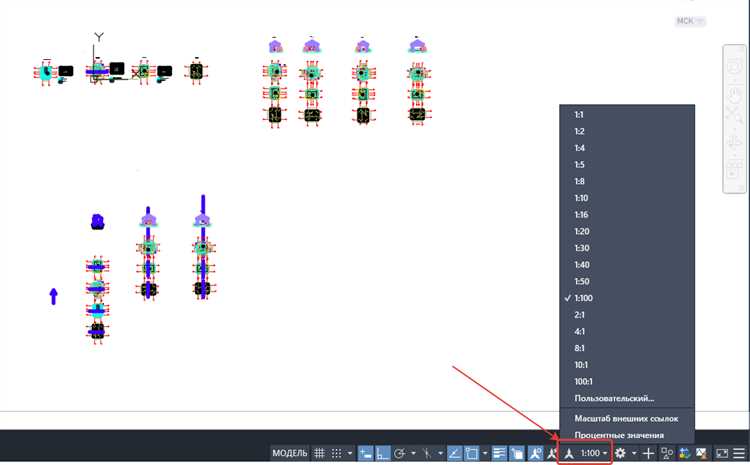Click the dynamic input icon

tap(366, 453)
